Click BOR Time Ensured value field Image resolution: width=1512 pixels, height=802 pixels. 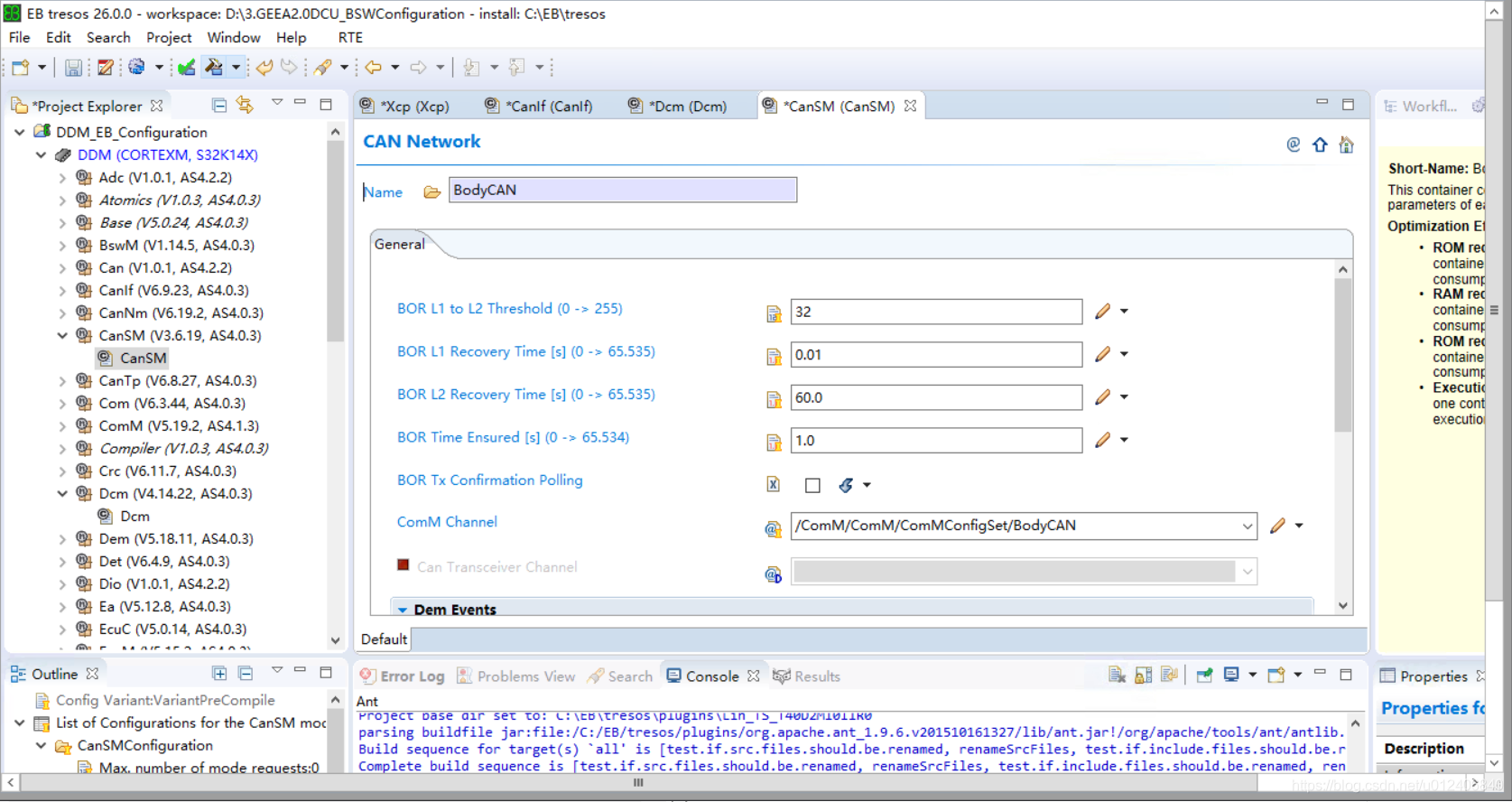click(x=936, y=440)
